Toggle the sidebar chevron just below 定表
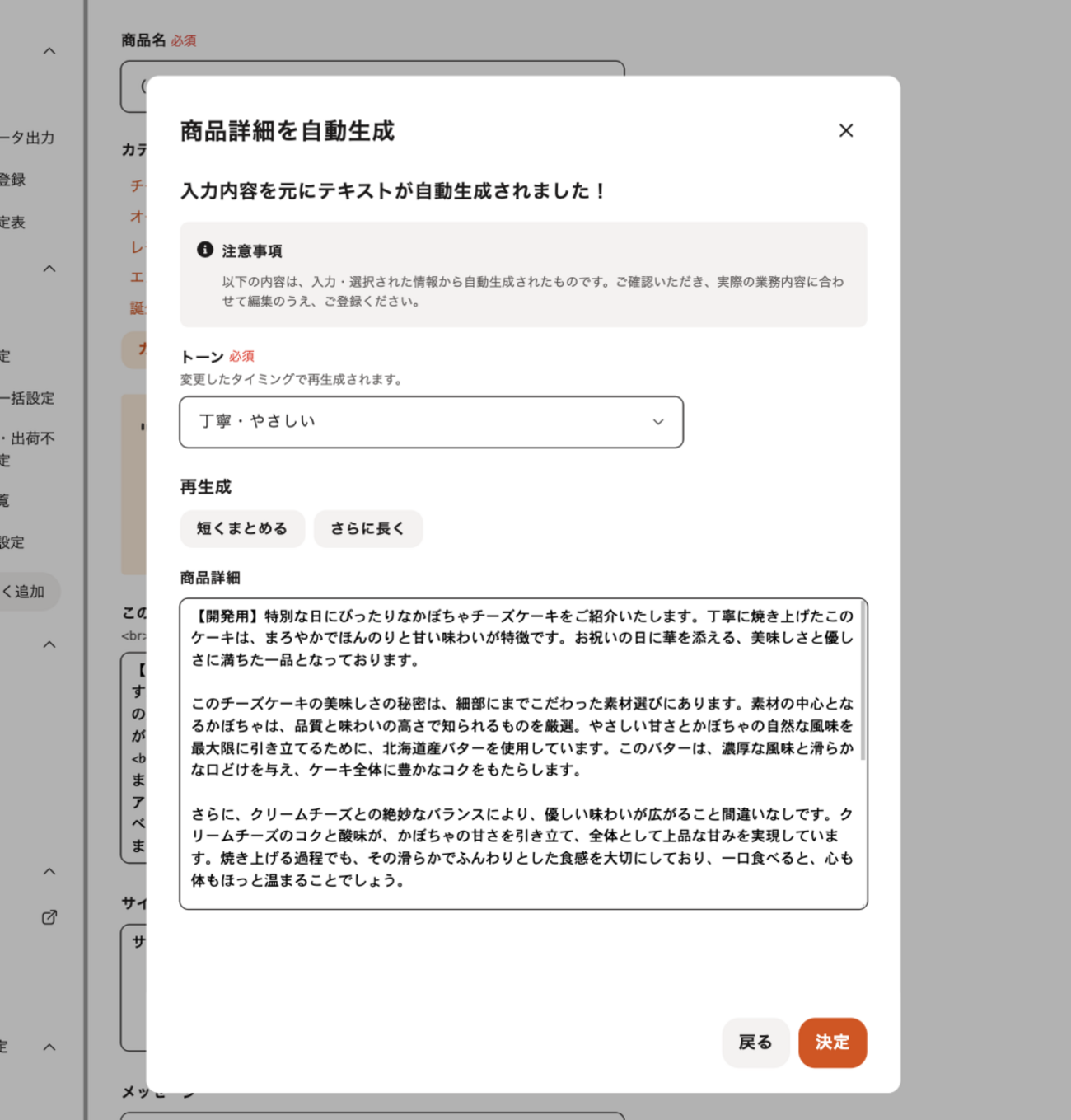Viewport: 1071px width, 1120px height. pos(49,269)
